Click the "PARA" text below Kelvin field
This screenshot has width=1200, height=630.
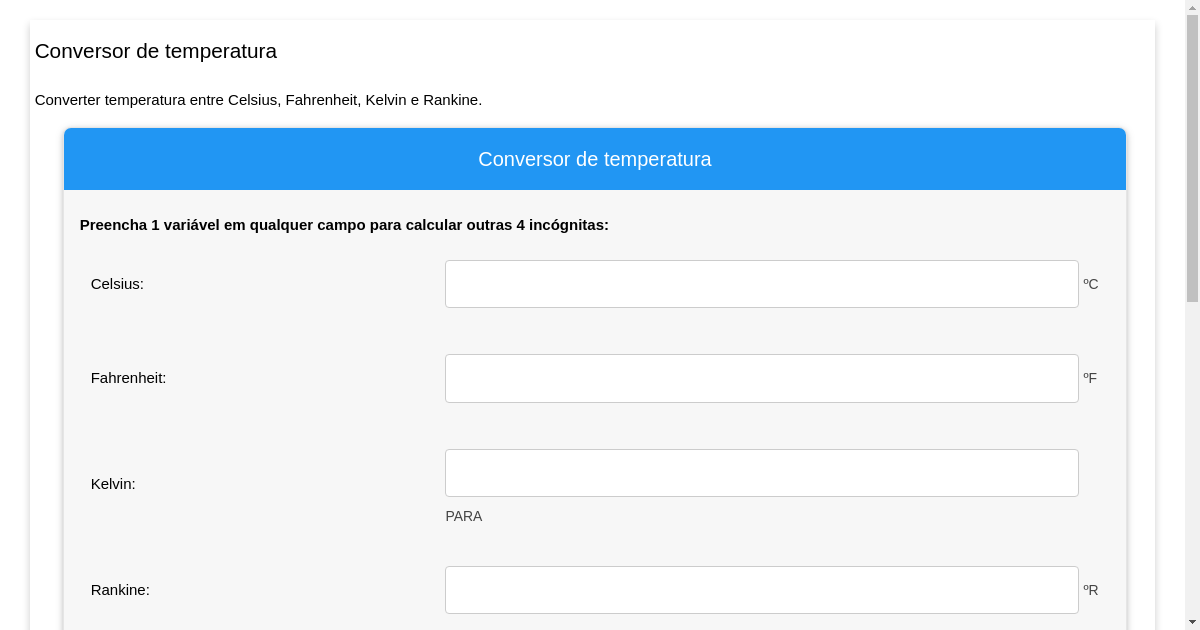tap(464, 516)
